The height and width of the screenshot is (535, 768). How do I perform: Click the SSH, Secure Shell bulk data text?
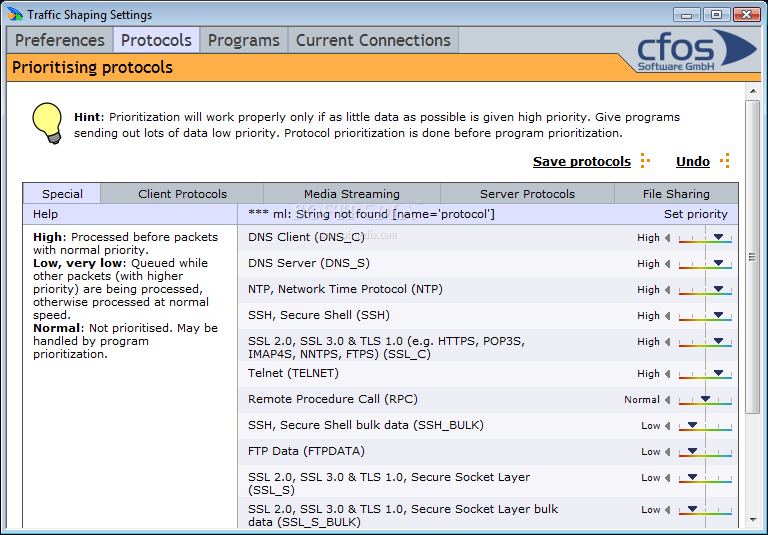pos(366,425)
